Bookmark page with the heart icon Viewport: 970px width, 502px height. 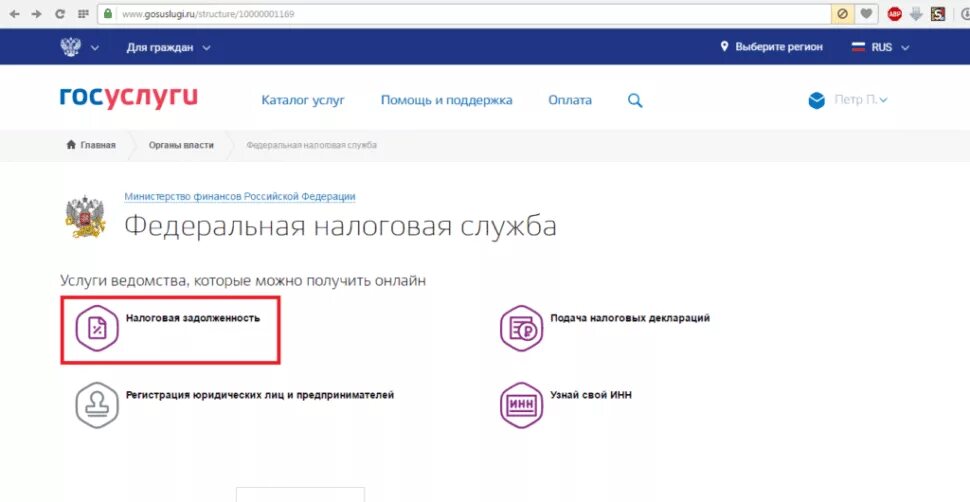click(x=867, y=14)
